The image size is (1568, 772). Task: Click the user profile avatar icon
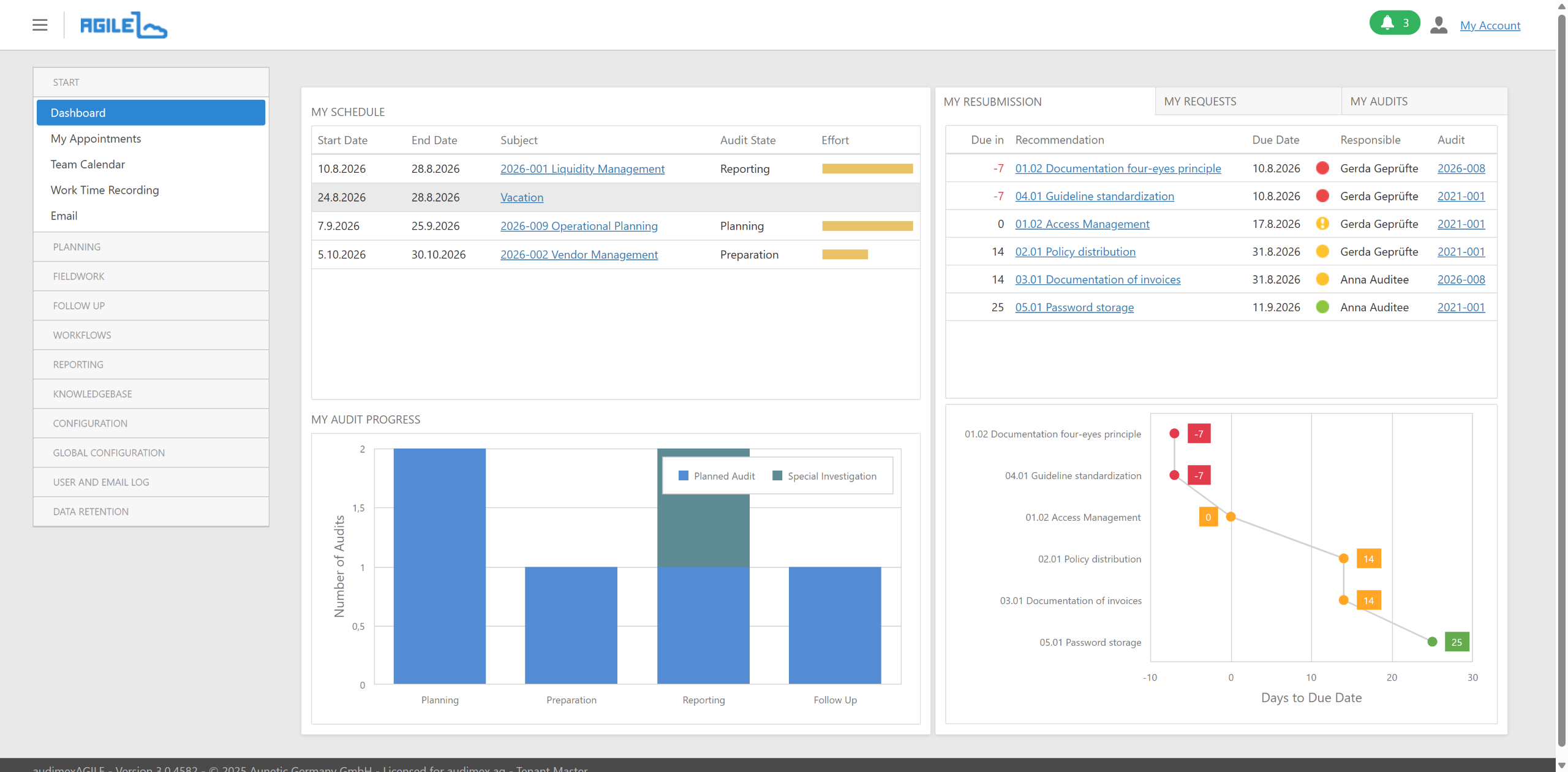click(1438, 25)
